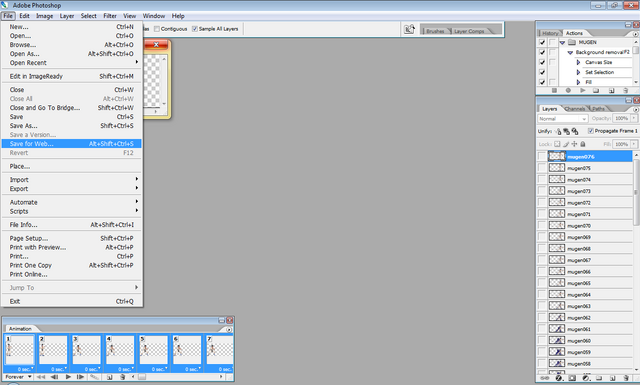Create a new adjustment layer

coord(586,378)
